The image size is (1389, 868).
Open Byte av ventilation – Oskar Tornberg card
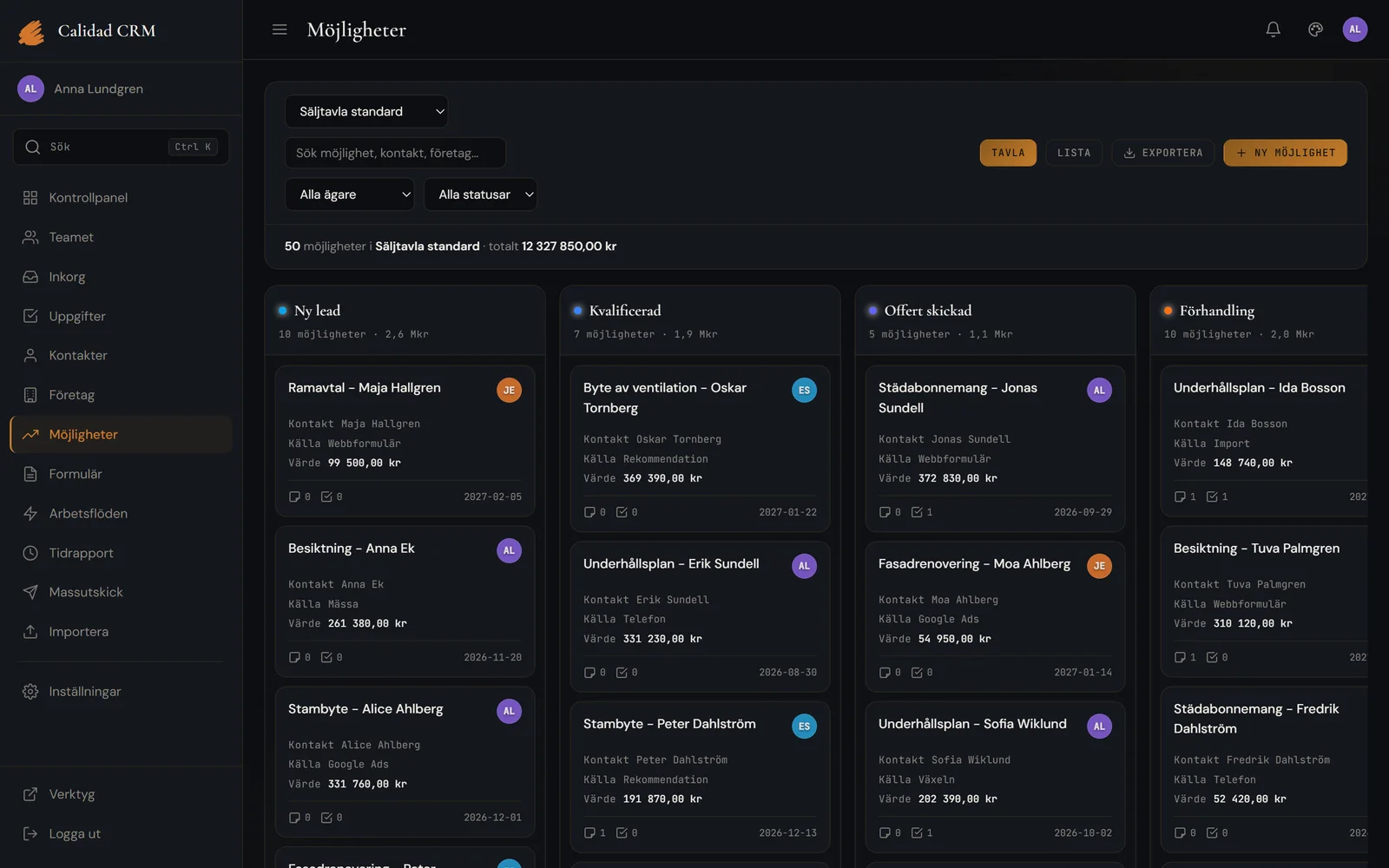click(x=700, y=449)
